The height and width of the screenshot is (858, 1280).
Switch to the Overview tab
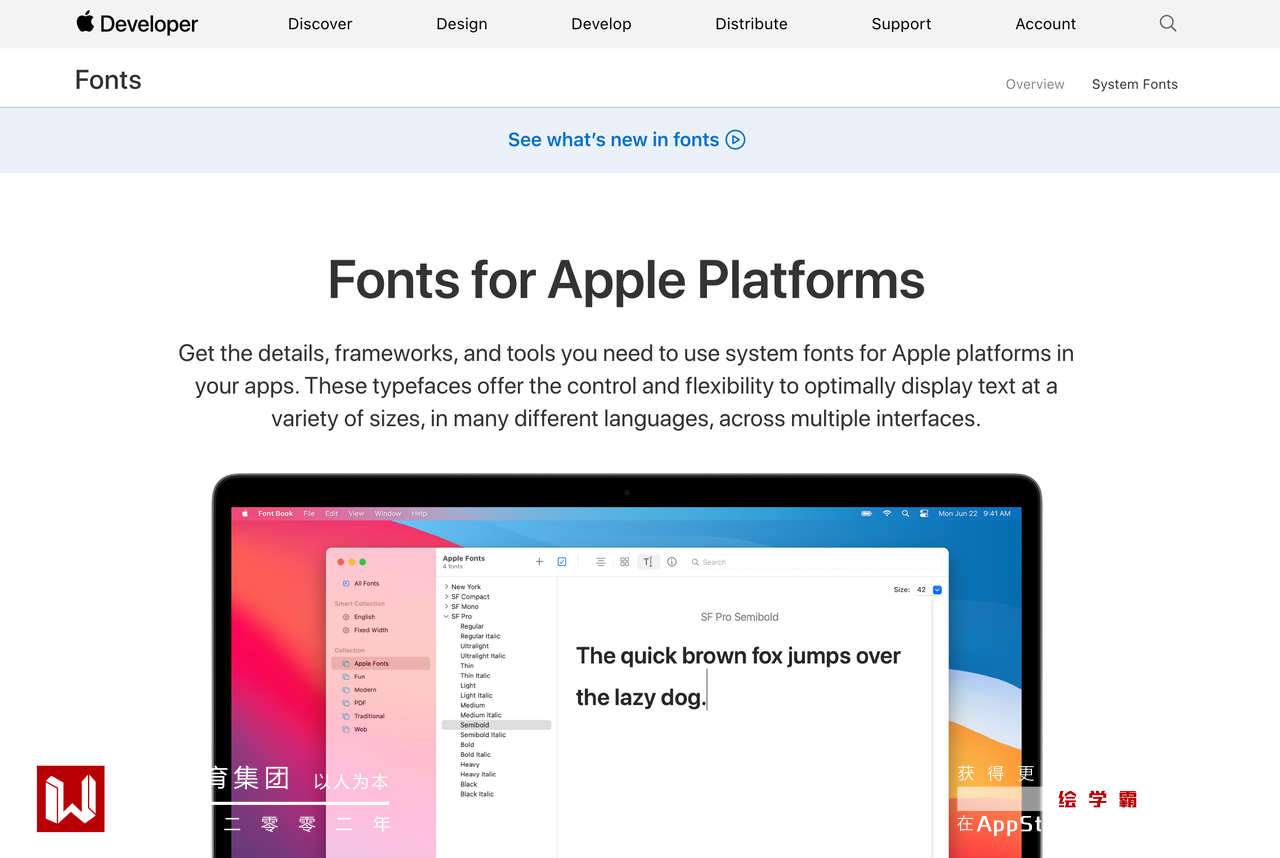(x=1035, y=84)
